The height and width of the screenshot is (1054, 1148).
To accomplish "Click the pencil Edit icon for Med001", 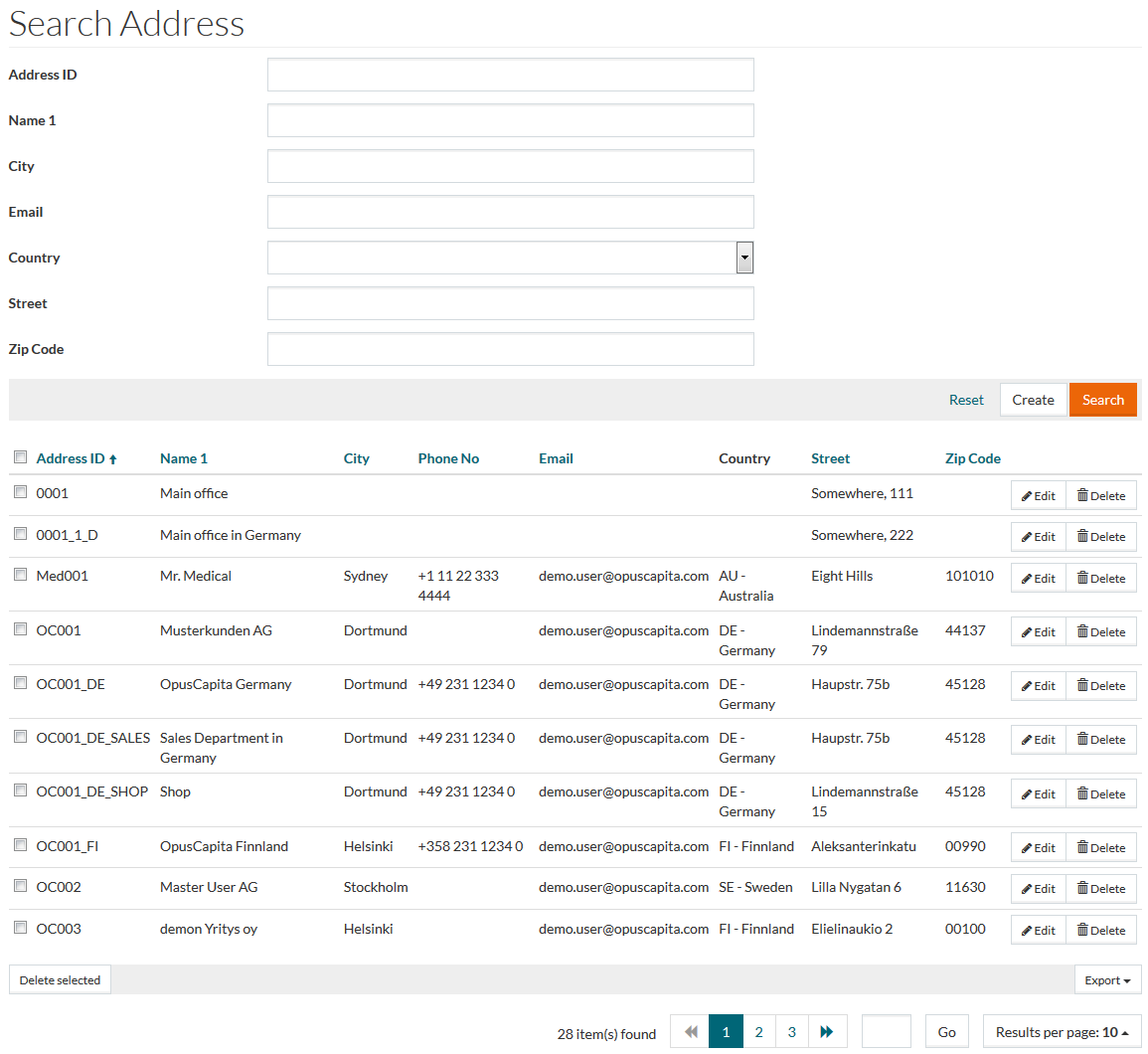I will [1027, 579].
